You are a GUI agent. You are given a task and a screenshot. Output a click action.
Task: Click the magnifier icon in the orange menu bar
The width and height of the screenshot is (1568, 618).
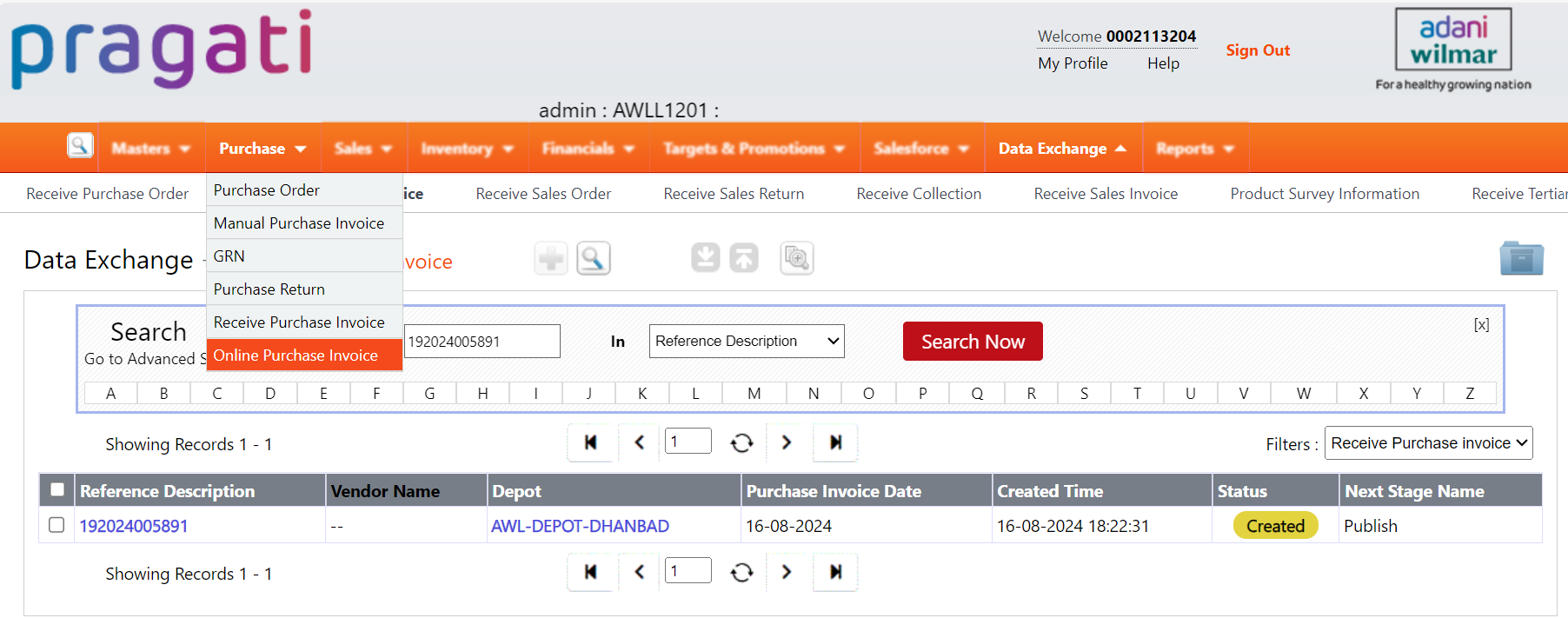tap(80, 145)
